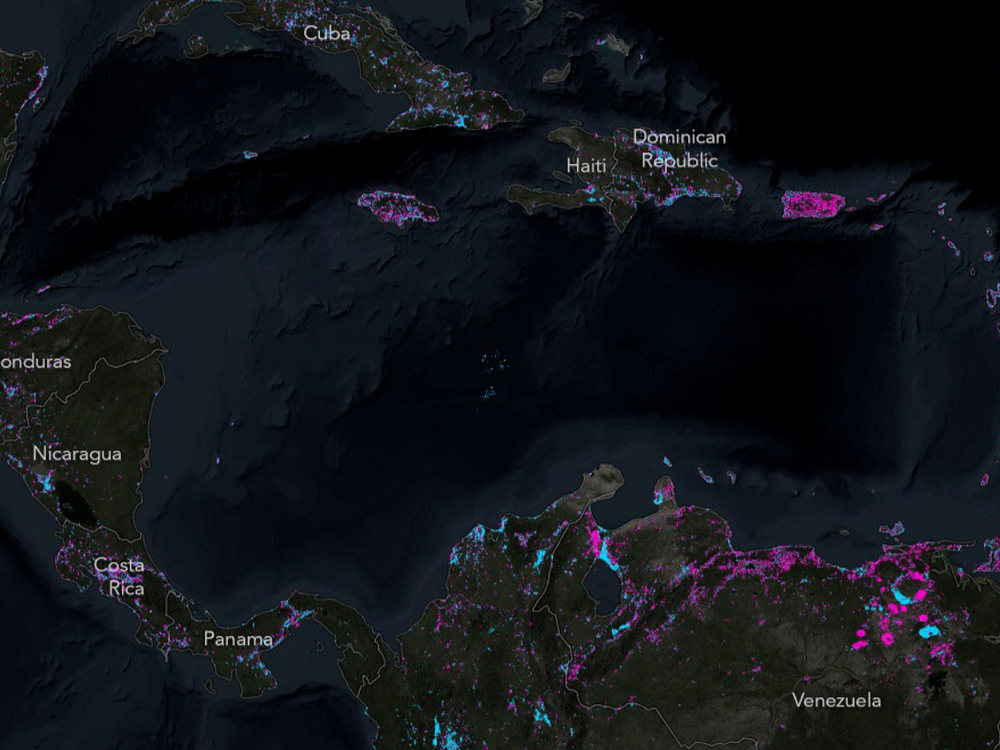Select the bright magenta Puerto Rico island
Screen dimensions: 1000x750
pos(812,204)
